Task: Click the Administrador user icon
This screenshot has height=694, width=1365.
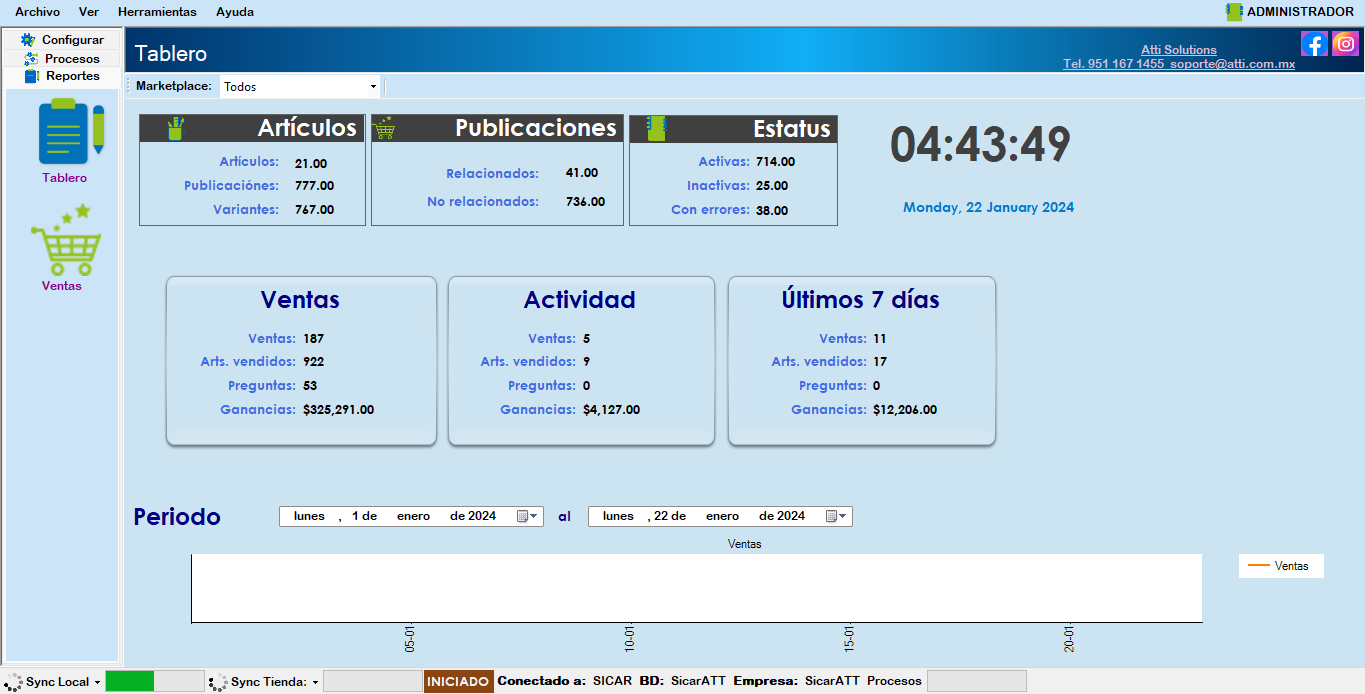Action: [x=1234, y=12]
